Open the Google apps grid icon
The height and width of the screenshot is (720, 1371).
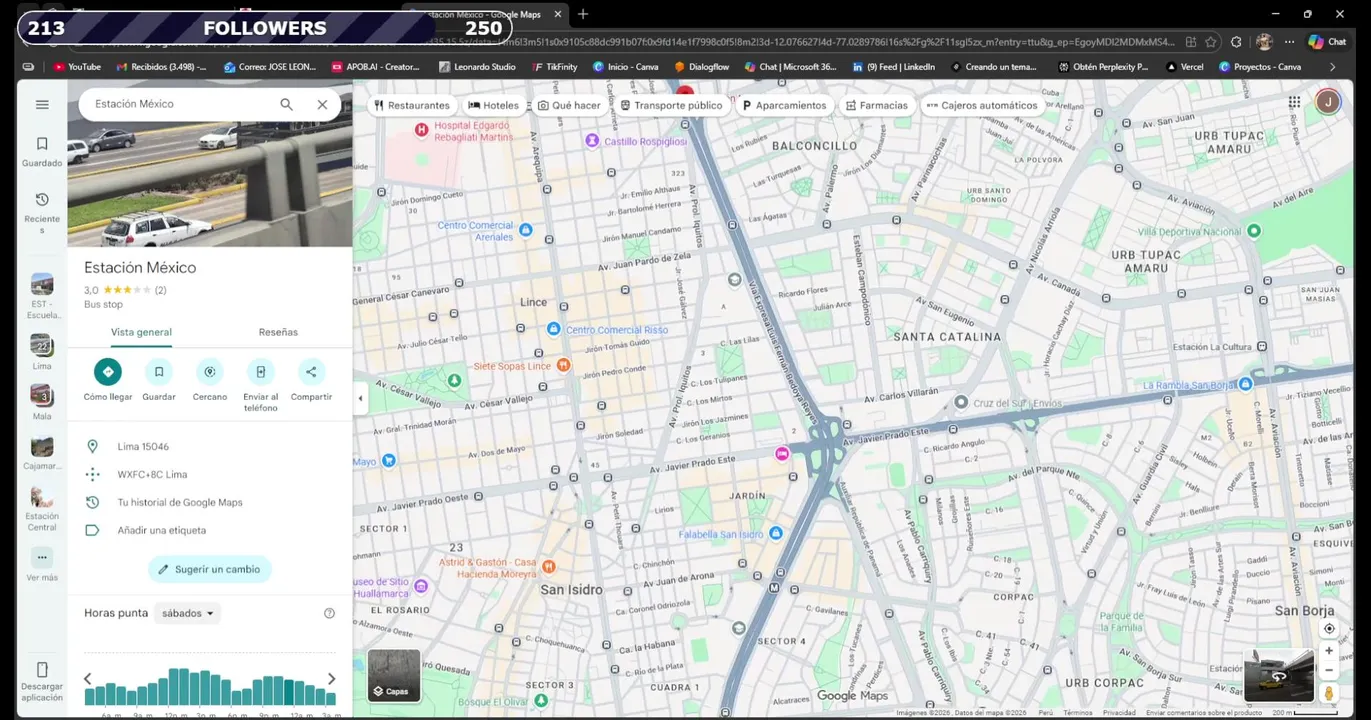coord(1294,102)
